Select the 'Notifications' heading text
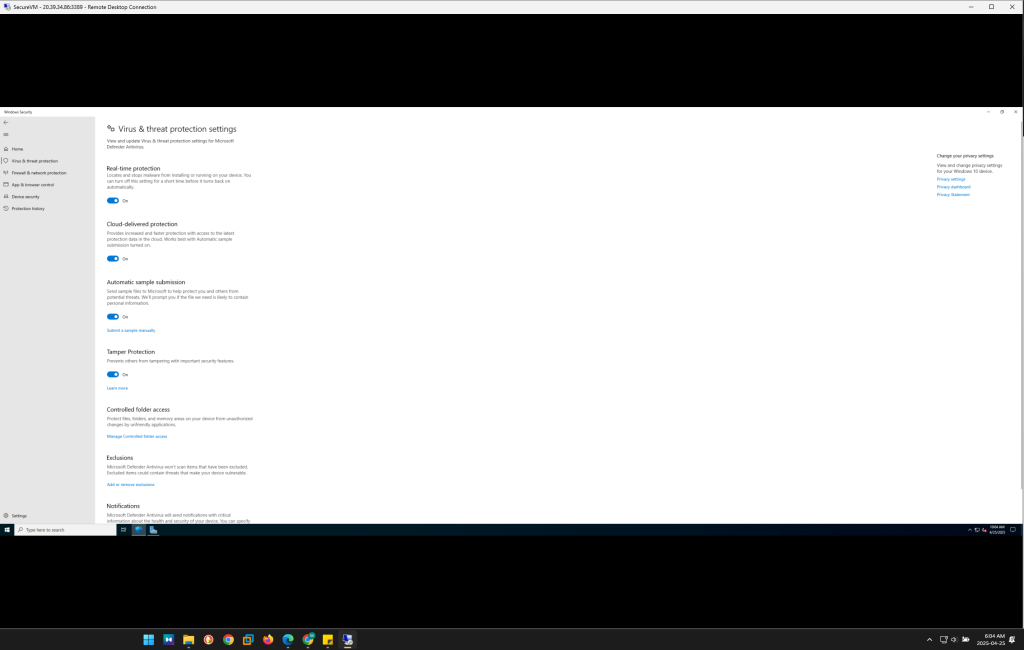The height and width of the screenshot is (650, 1024). click(123, 506)
